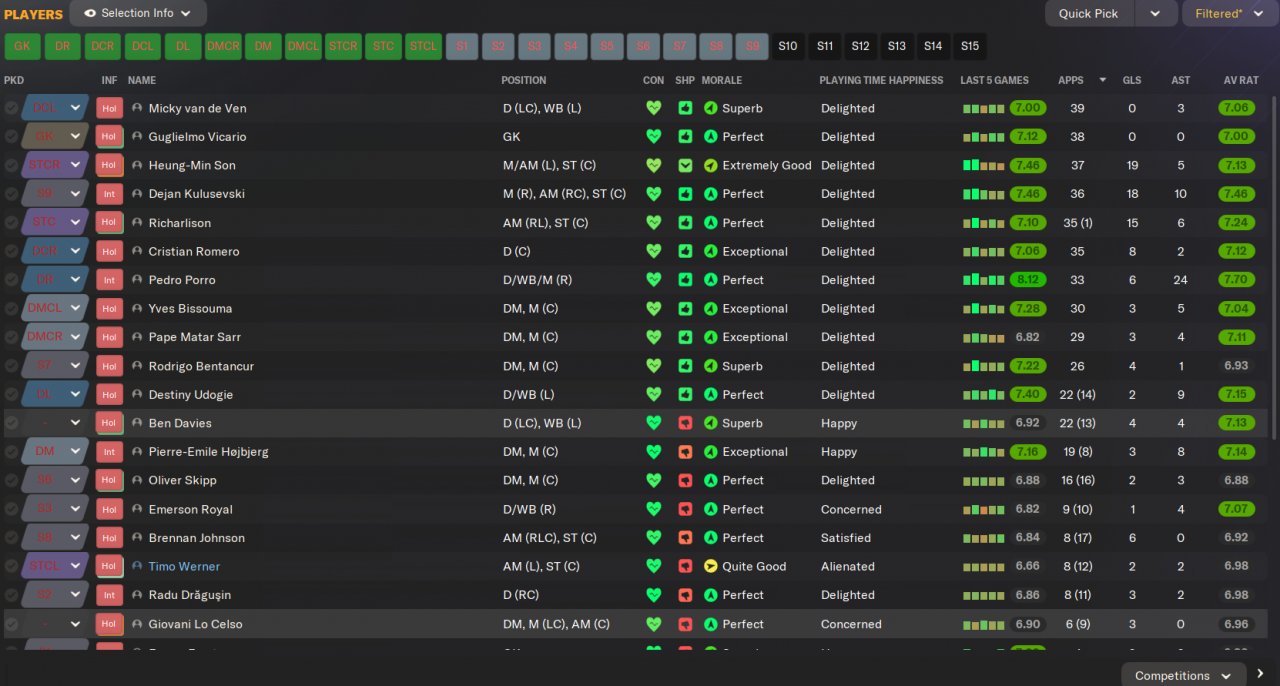Open the Selection Info dropdown
The height and width of the screenshot is (686, 1280).
(x=138, y=13)
